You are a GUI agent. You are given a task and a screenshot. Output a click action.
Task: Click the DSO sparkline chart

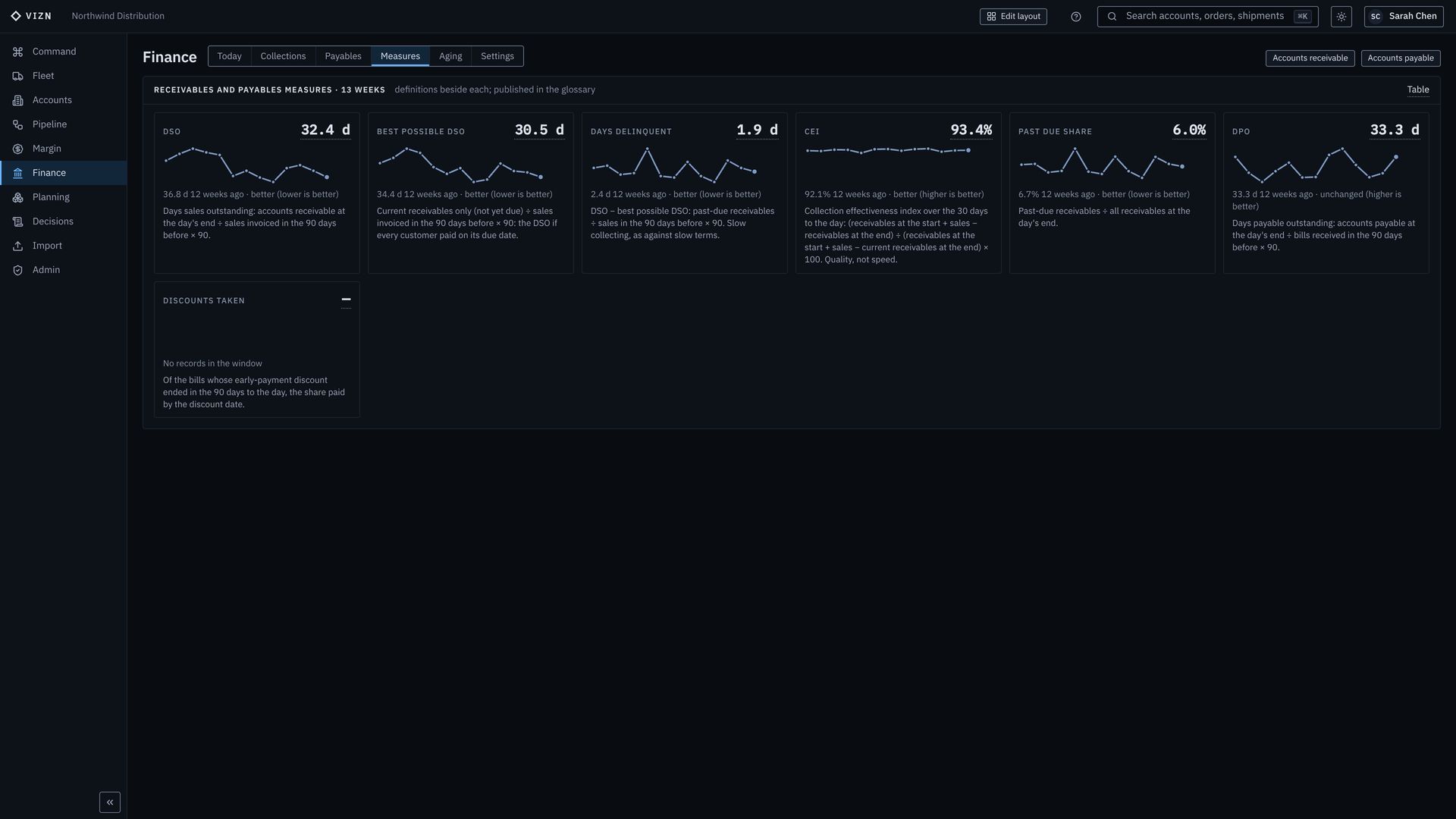tap(246, 165)
